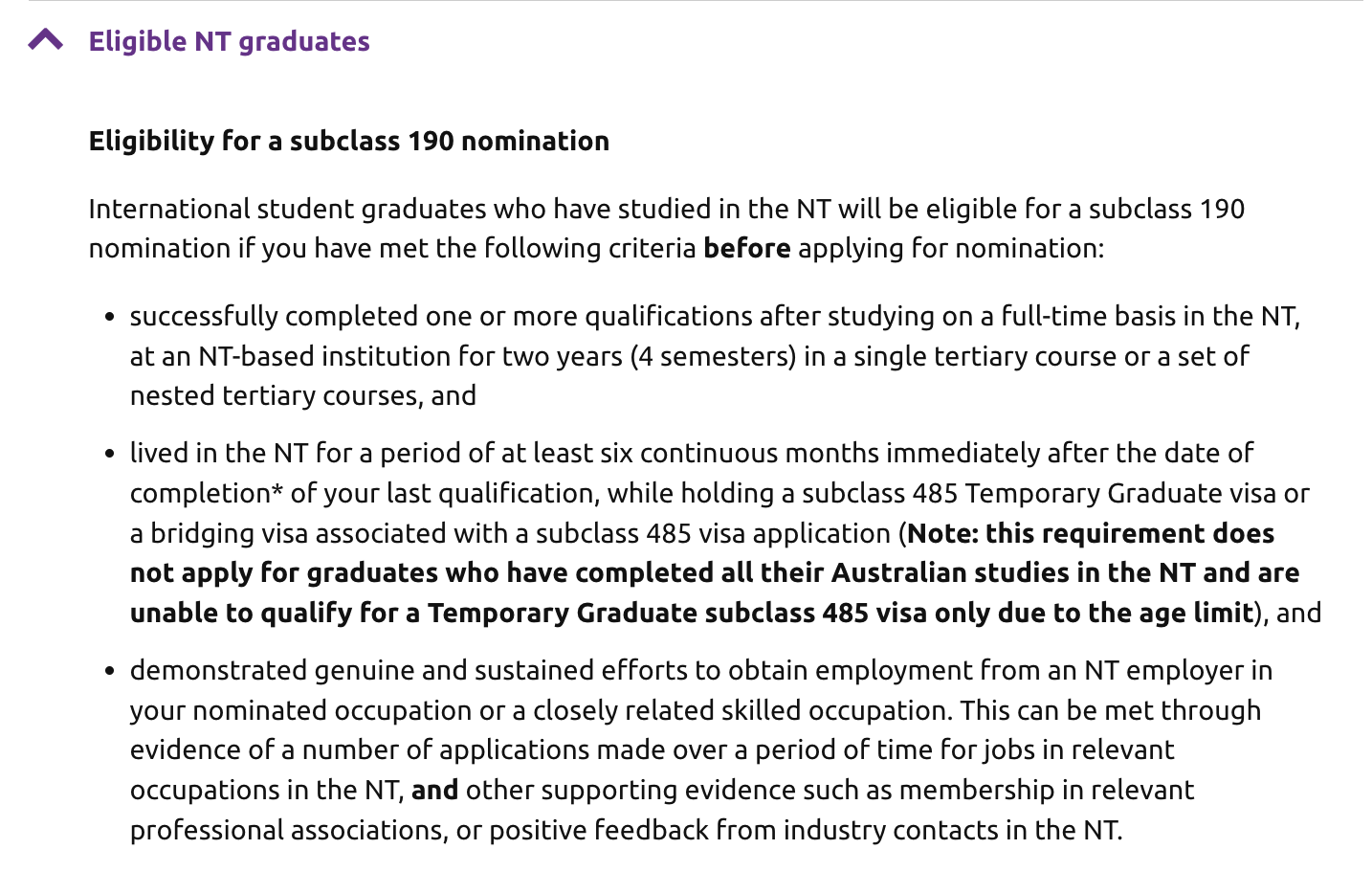Screen dimensions: 1372x894
Task: Click the bullet dot beside "demonstrated genuine"
Action: pyautogui.click(x=110, y=671)
